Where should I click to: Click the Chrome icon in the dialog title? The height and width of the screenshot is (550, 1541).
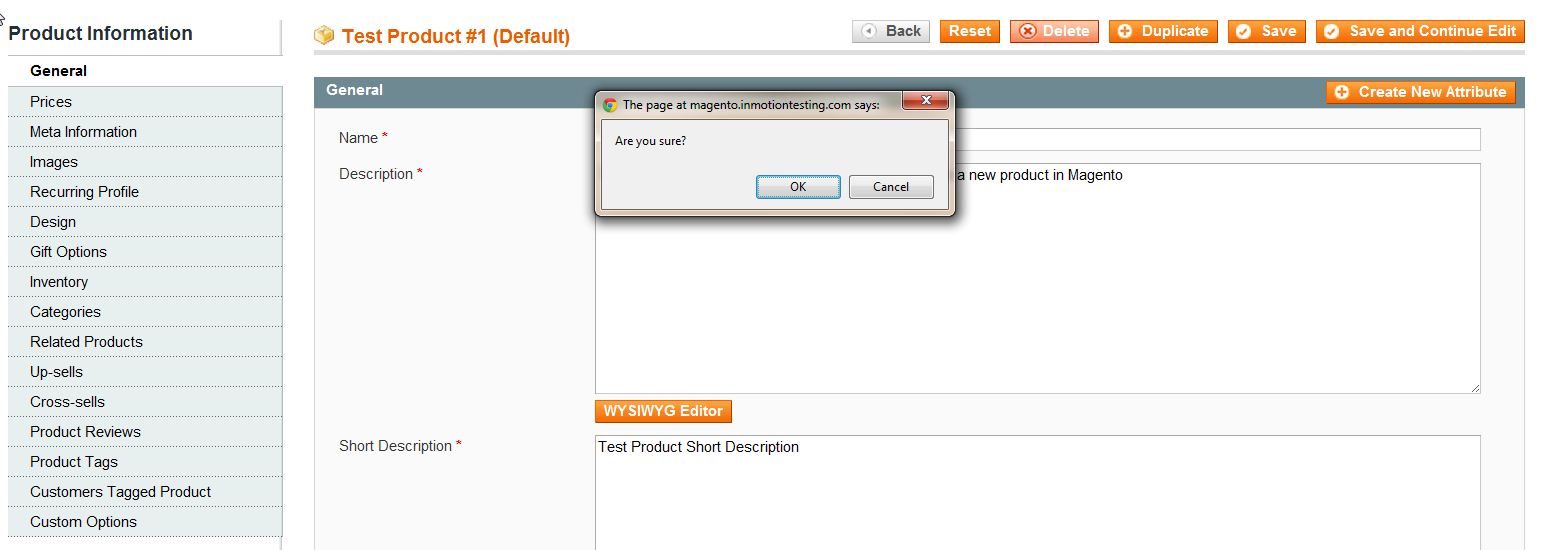[x=610, y=104]
